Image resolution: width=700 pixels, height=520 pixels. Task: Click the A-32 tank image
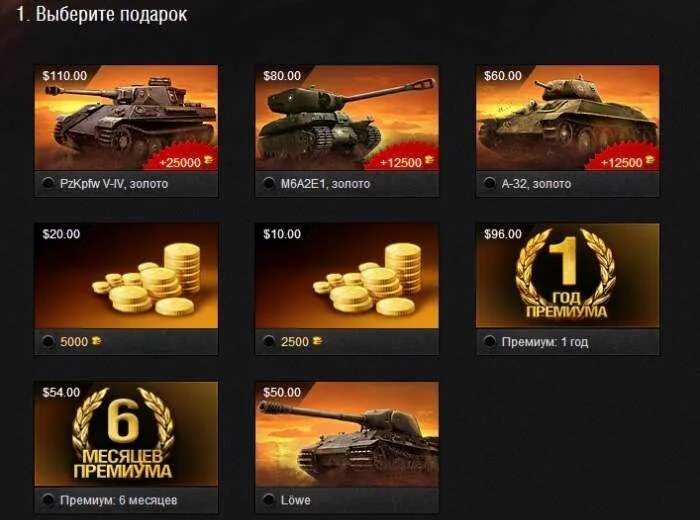coord(568,117)
